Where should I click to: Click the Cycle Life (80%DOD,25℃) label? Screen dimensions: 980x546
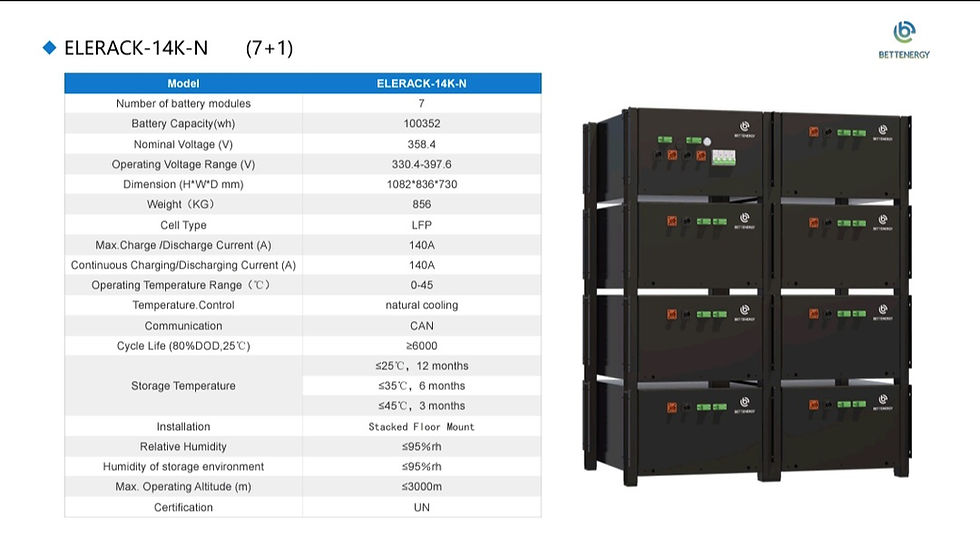coord(183,345)
